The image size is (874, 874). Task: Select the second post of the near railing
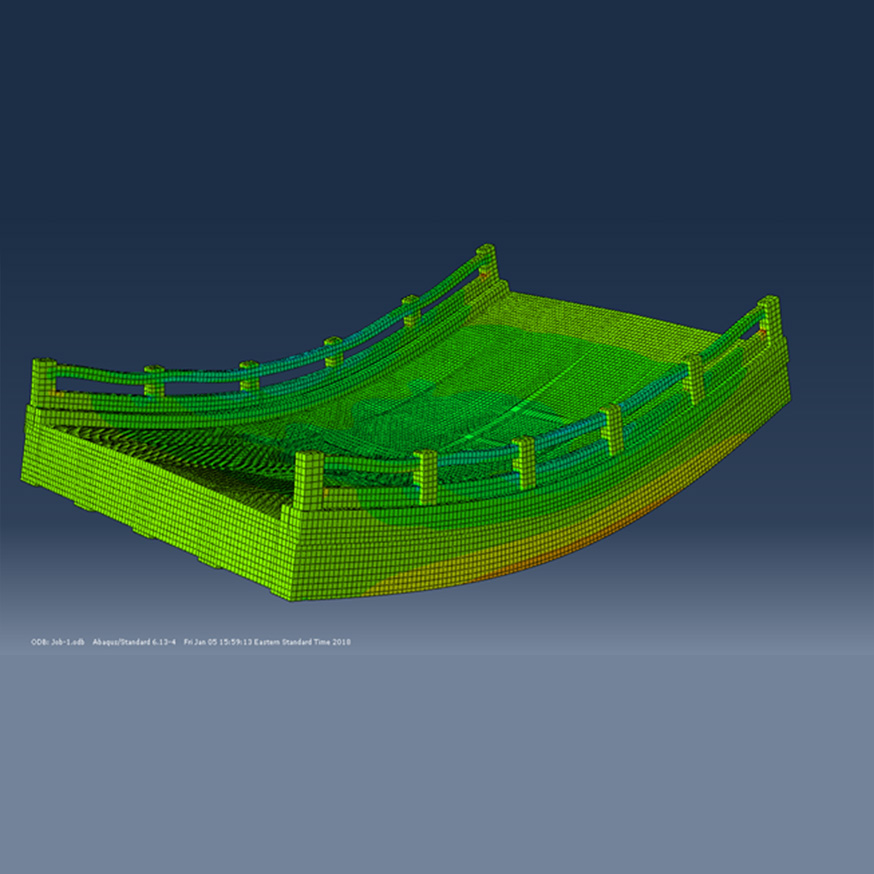pyautogui.click(x=426, y=476)
